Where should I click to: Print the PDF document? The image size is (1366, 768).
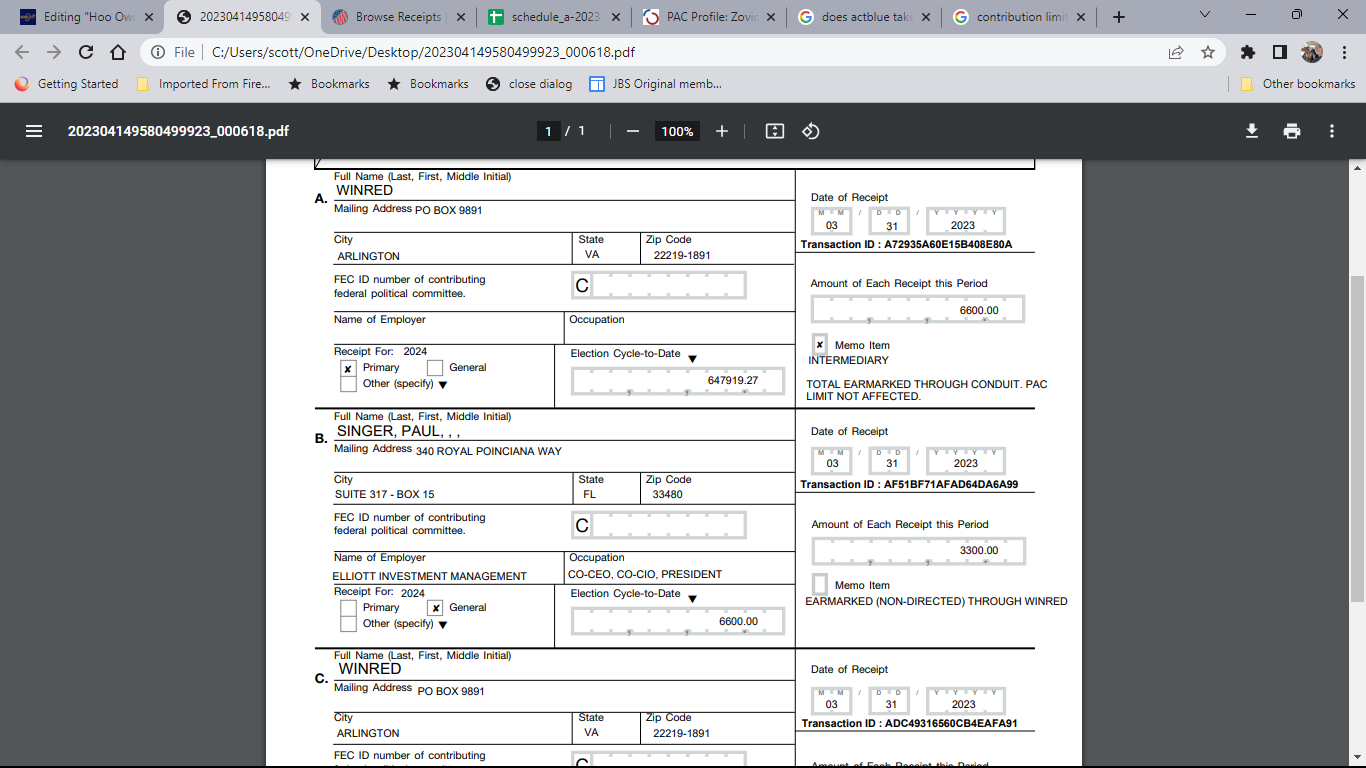[1292, 131]
